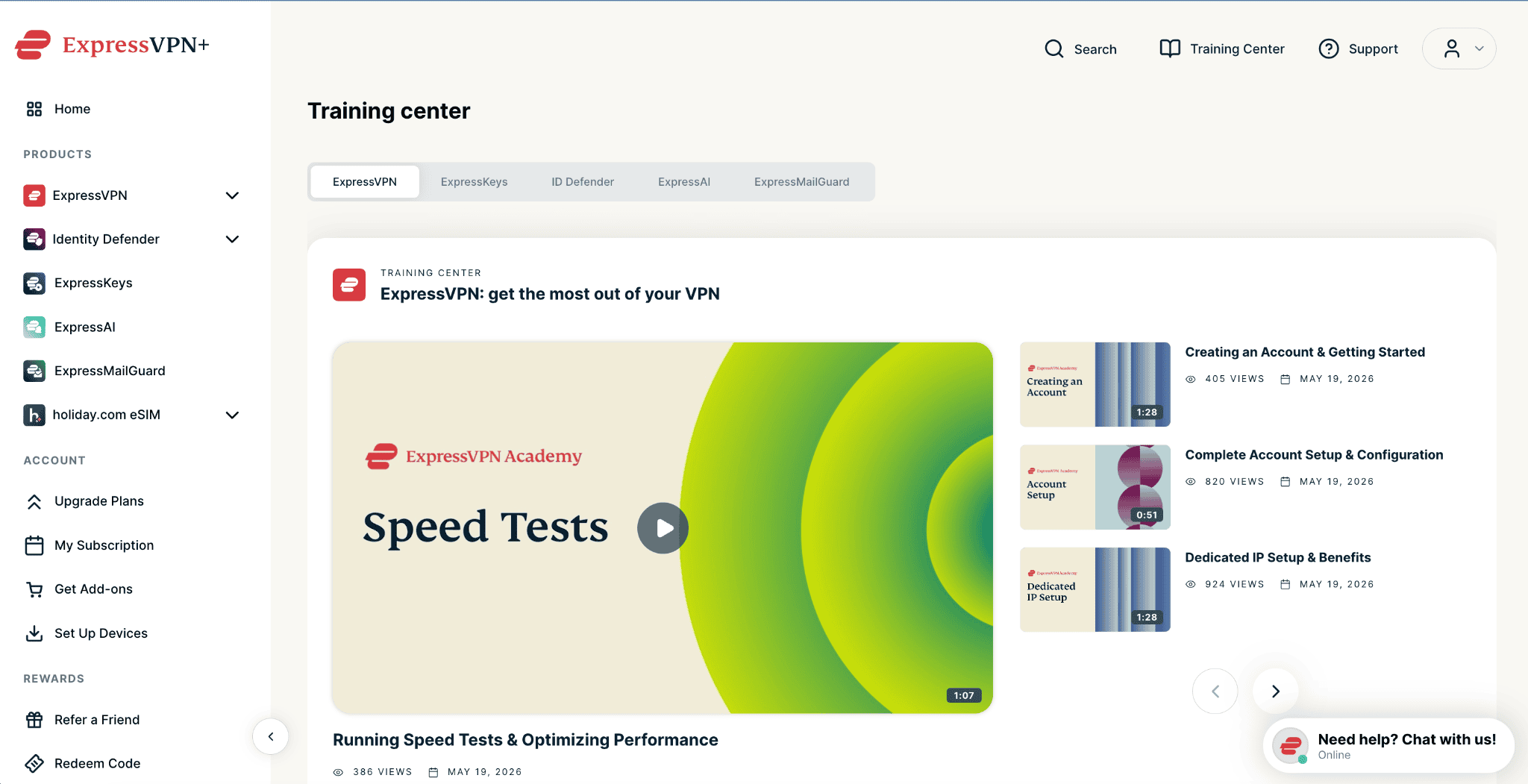Open Set Up Devices link
Screen dimensions: 1528x784
click(101, 633)
